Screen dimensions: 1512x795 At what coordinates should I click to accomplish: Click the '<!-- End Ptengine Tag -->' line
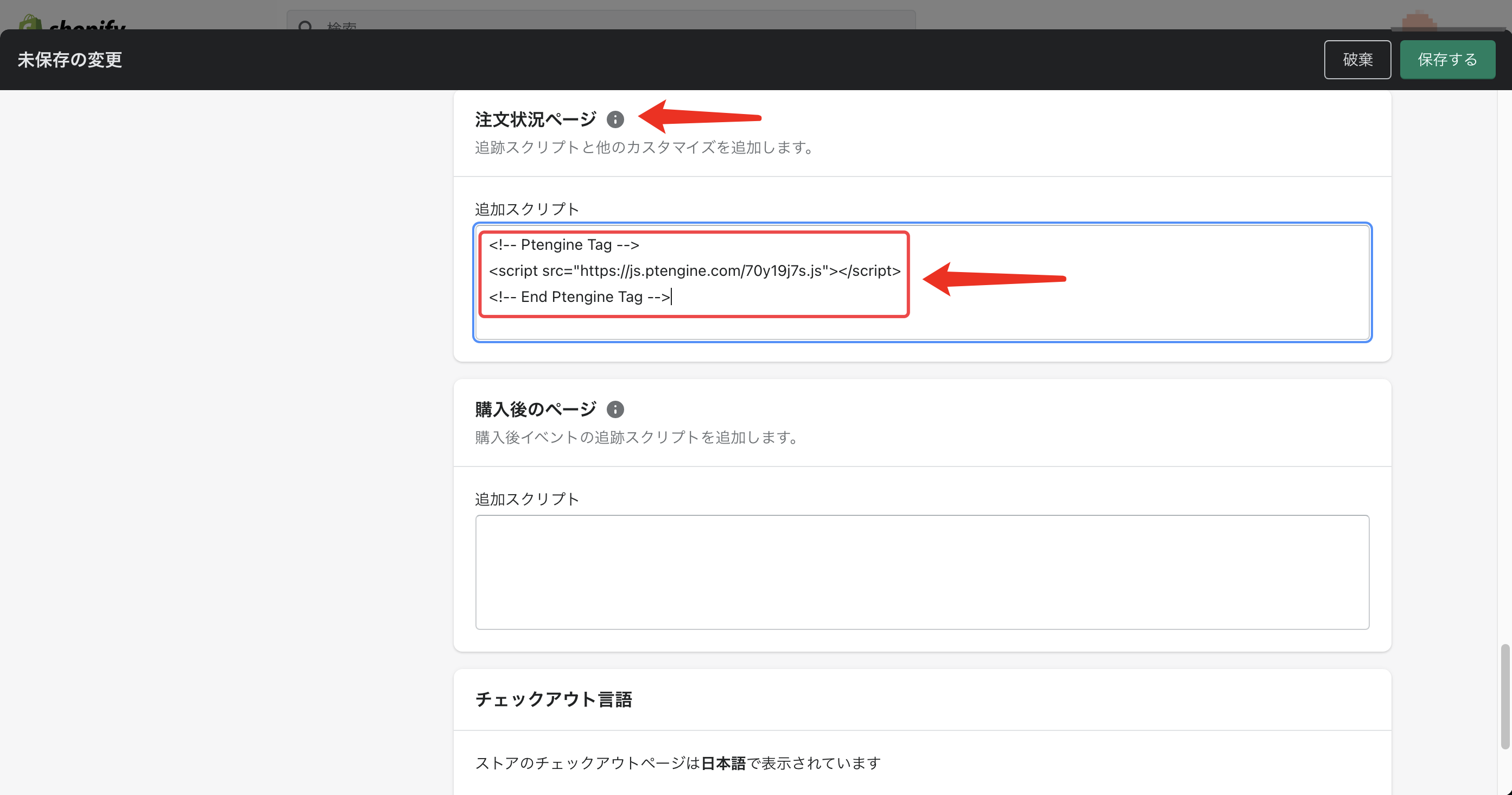[x=579, y=297]
